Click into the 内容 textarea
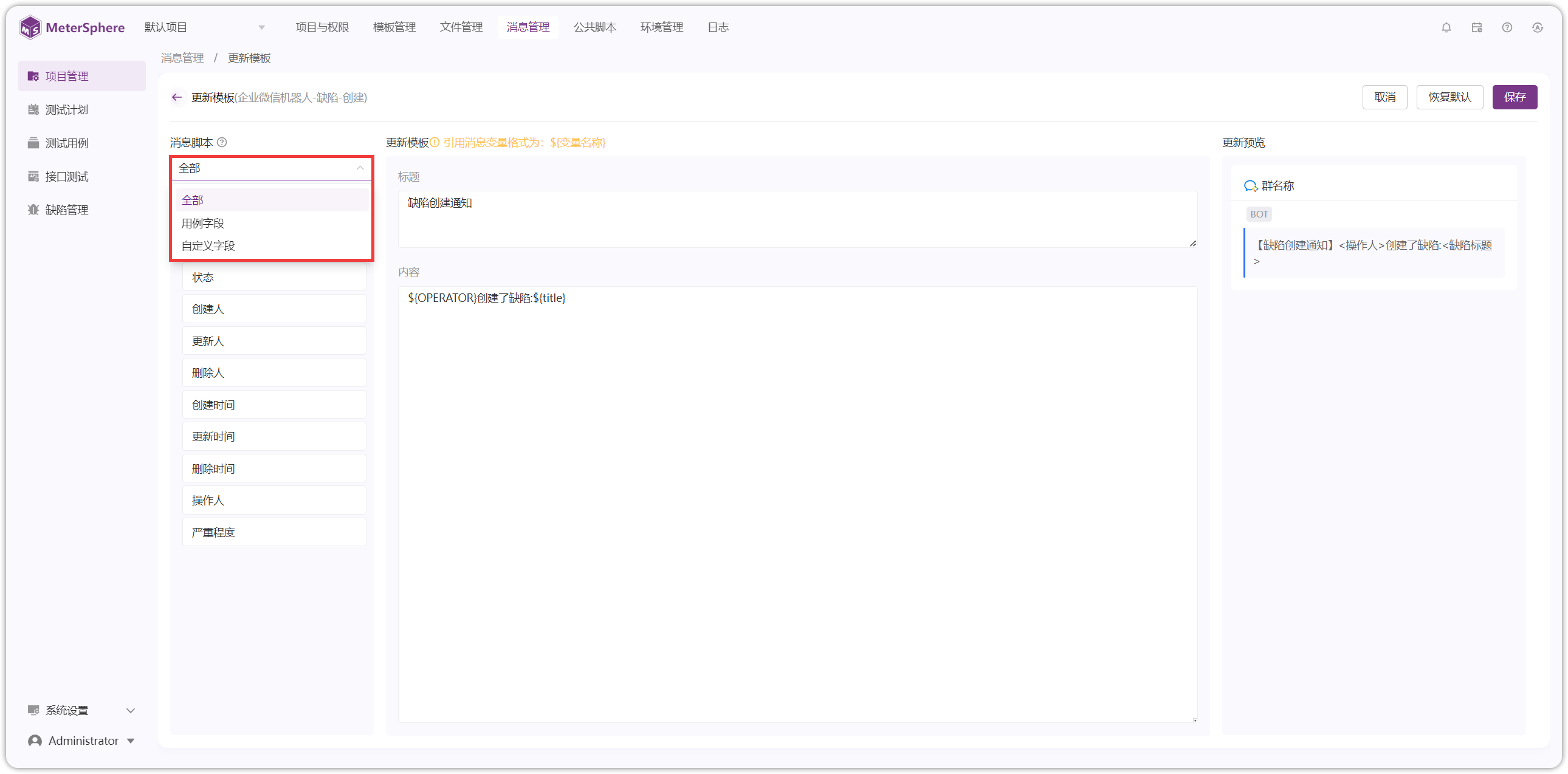The image size is (1568, 774). pos(797,504)
